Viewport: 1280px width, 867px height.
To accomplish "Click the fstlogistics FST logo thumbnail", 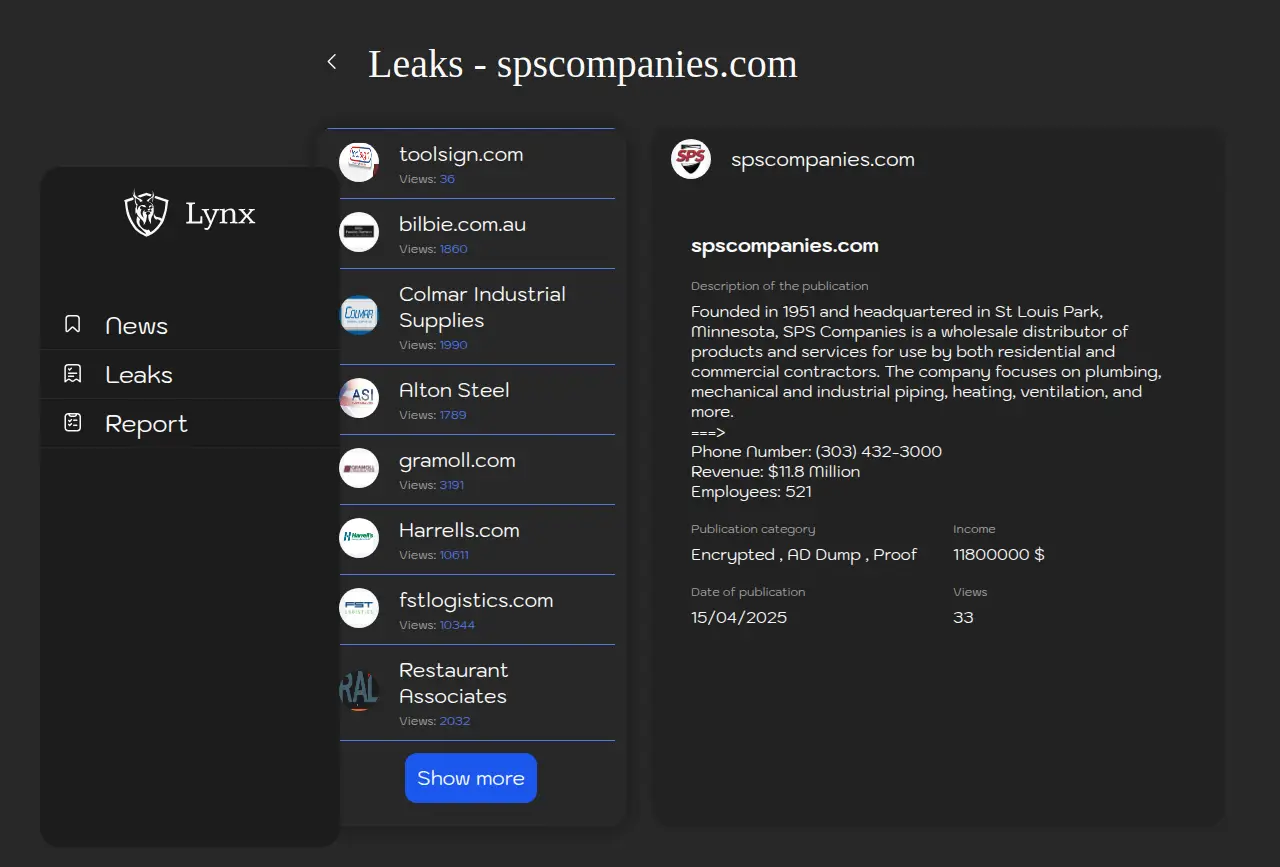I will pos(359,608).
